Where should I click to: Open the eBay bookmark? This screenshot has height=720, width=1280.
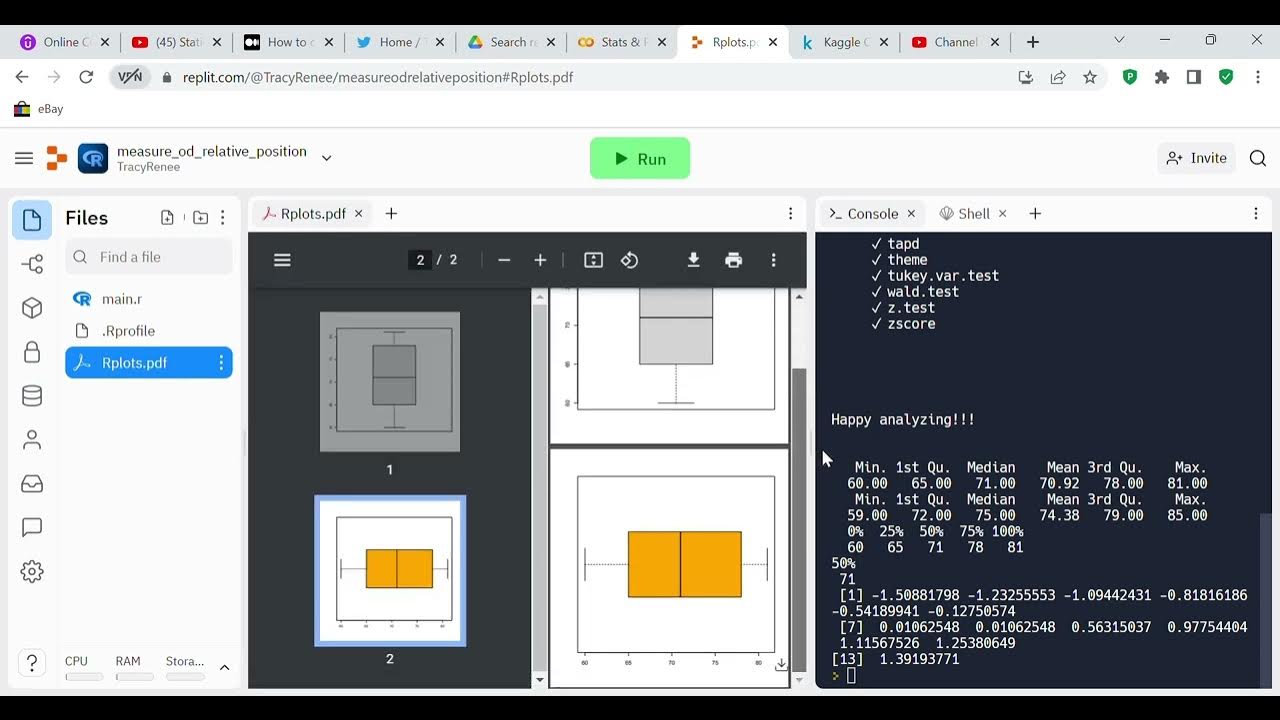40,109
